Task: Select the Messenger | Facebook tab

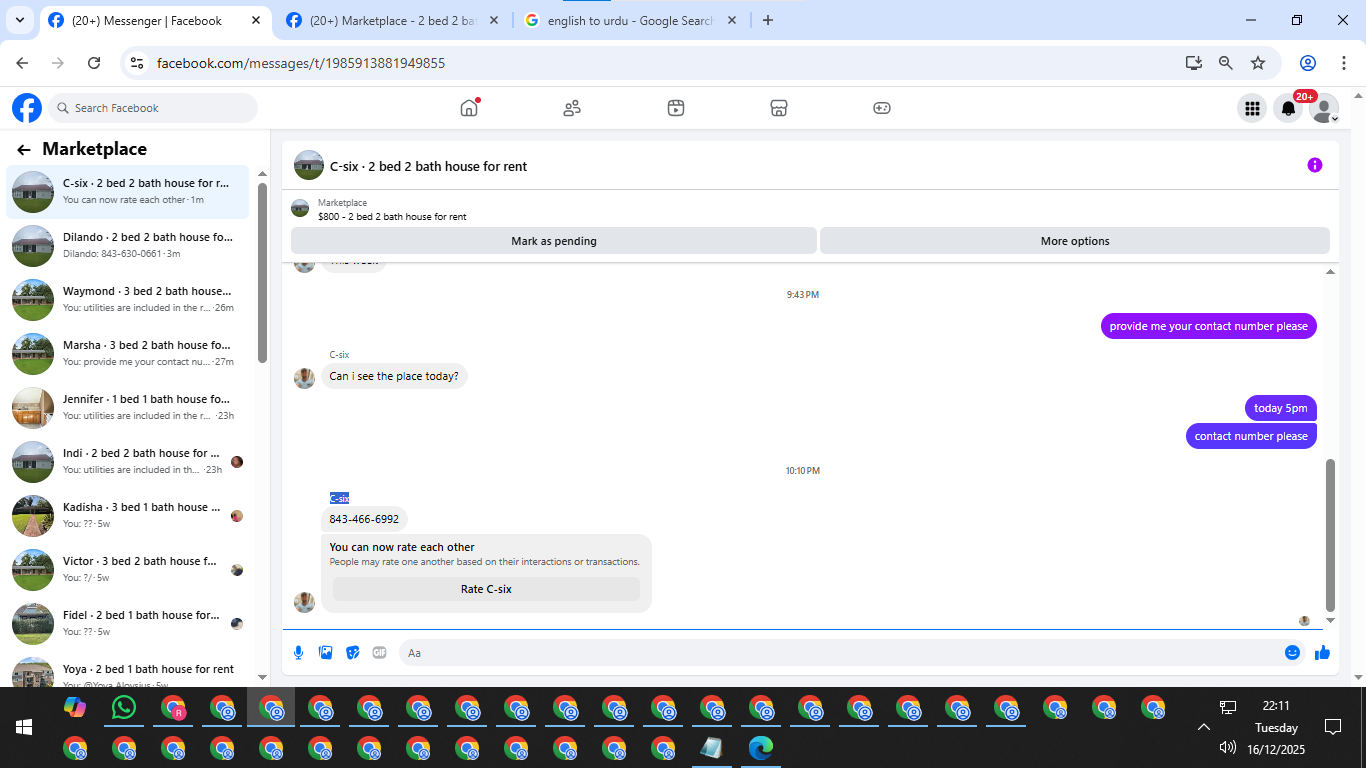Action: pyautogui.click(x=155, y=20)
